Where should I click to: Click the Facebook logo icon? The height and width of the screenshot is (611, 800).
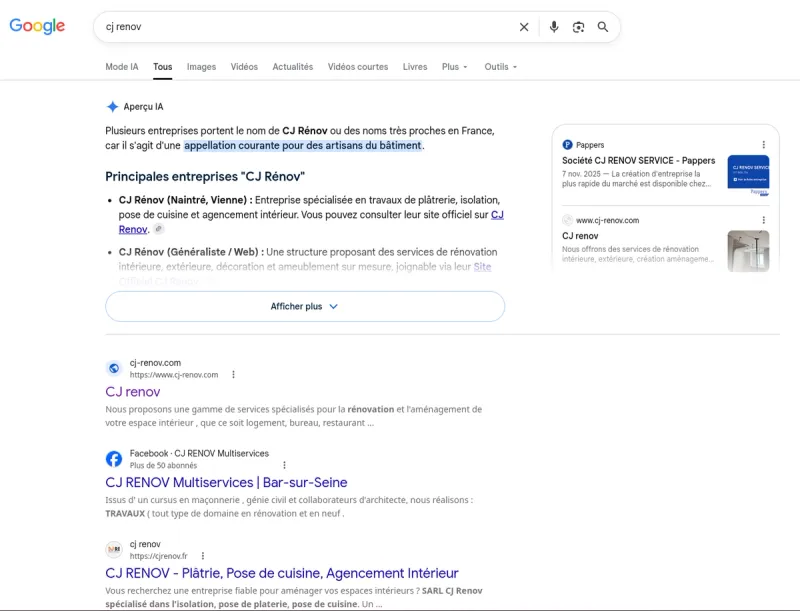(114, 459)
